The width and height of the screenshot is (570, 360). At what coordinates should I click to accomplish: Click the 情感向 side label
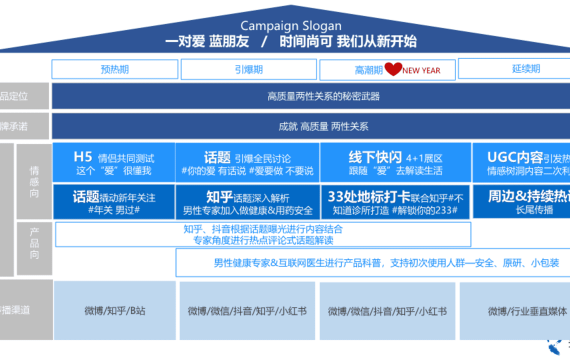(34, 182)
